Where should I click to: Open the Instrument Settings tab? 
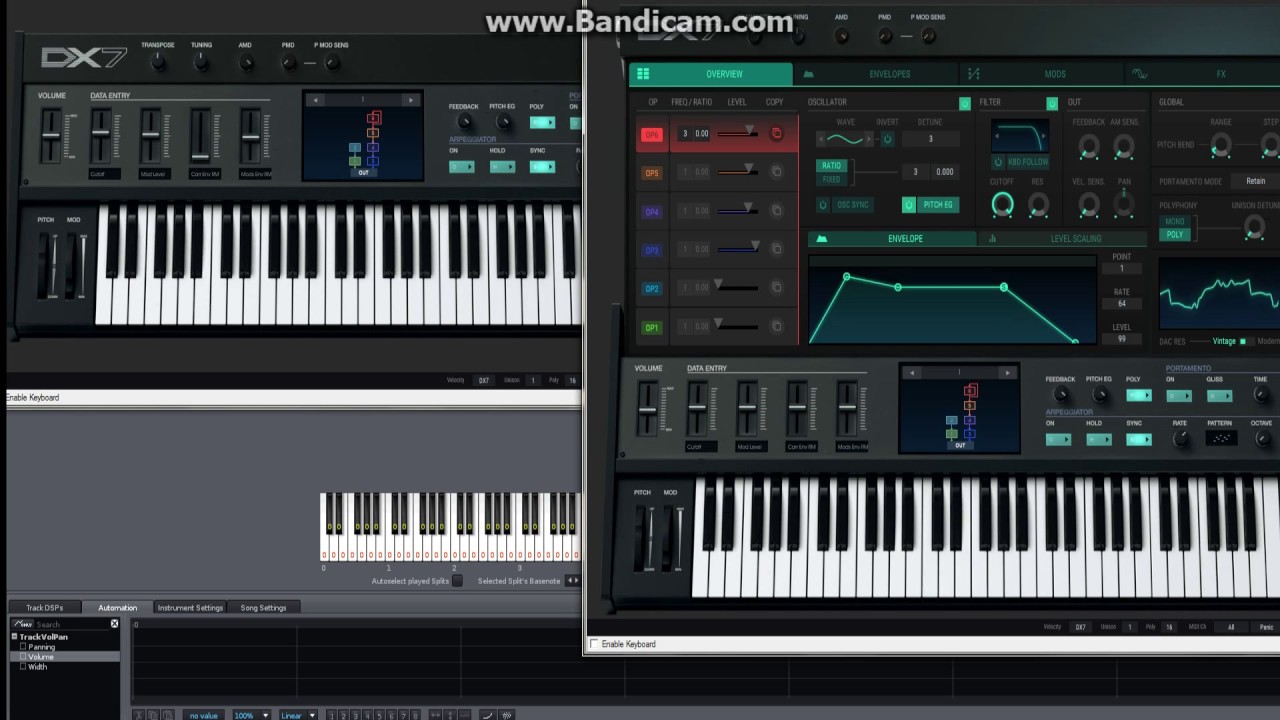coord(190,608)
